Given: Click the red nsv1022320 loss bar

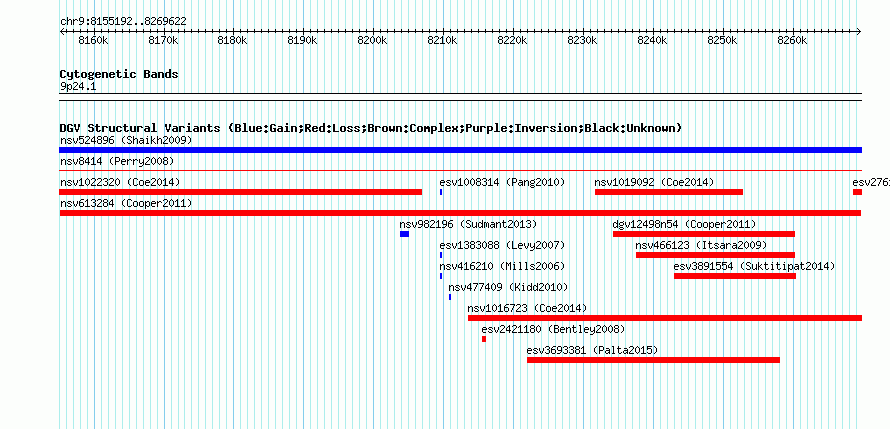Looking at the screenshot, I should (x=241, y=192).
